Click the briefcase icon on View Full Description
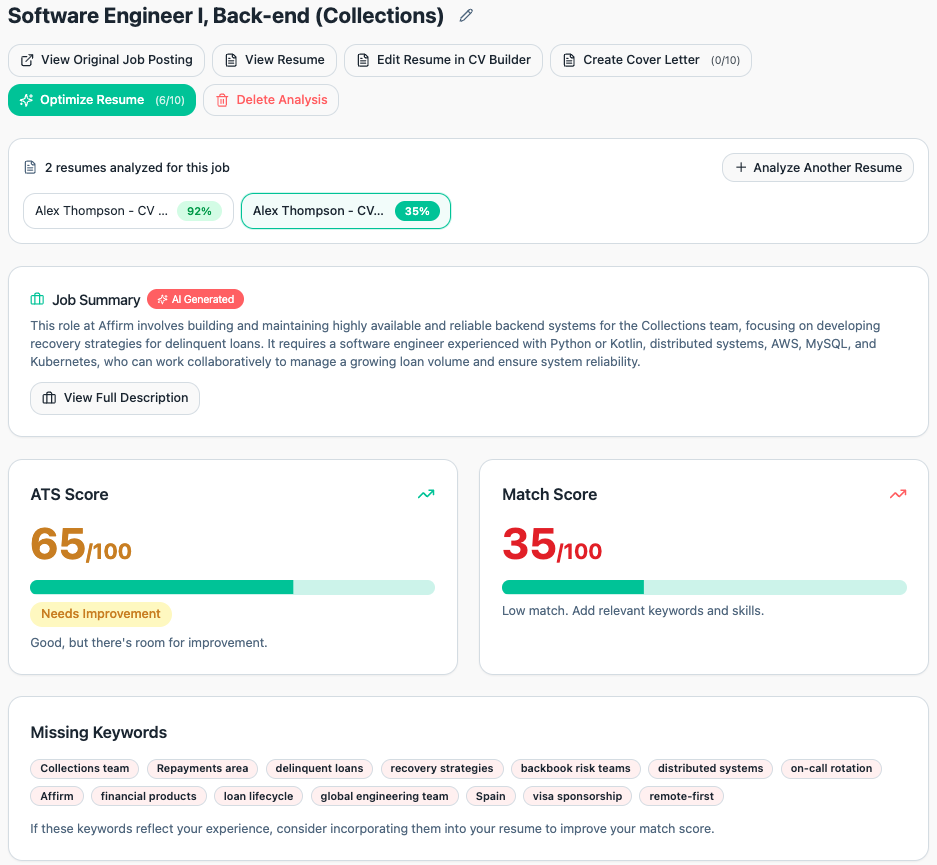This screenshot has width=937, height=865. click(49, 398)
